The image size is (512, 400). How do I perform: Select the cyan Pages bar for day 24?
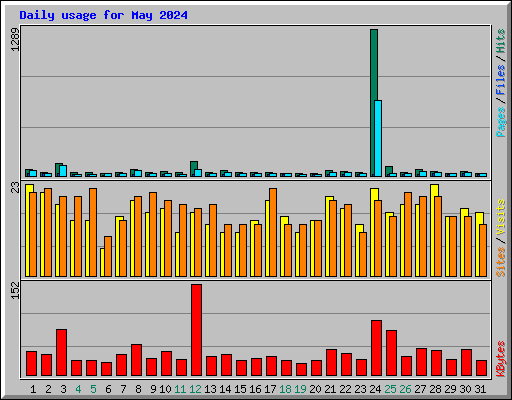coord(378,138)
